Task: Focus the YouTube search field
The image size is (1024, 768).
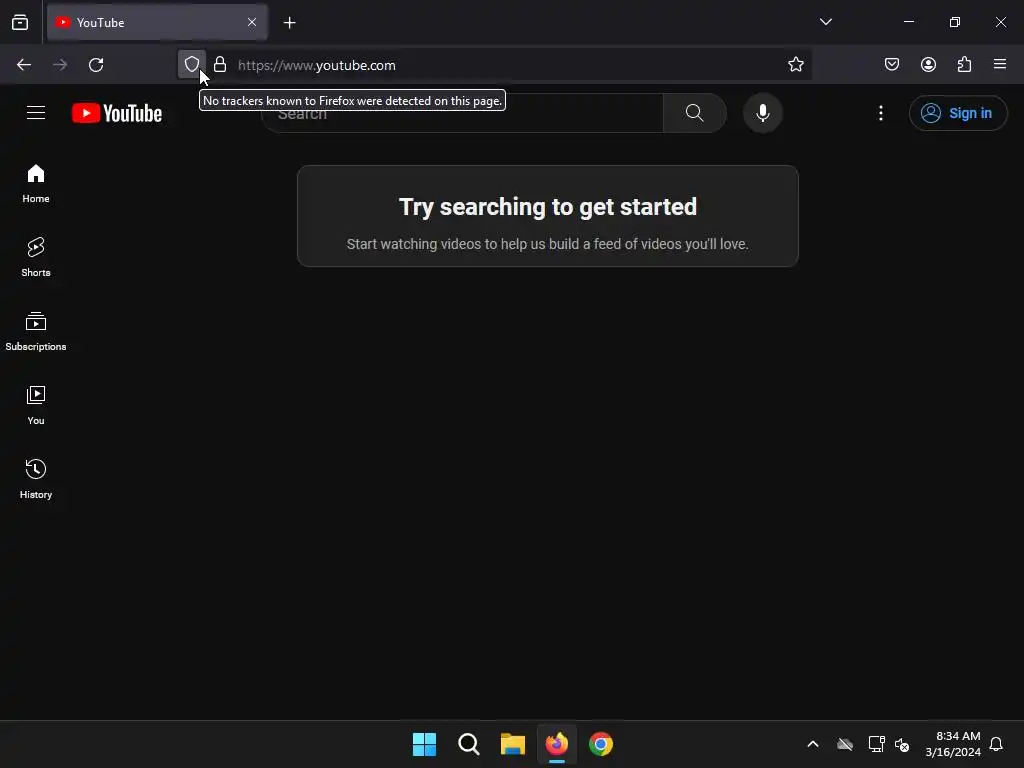Action: click(462, 113)
